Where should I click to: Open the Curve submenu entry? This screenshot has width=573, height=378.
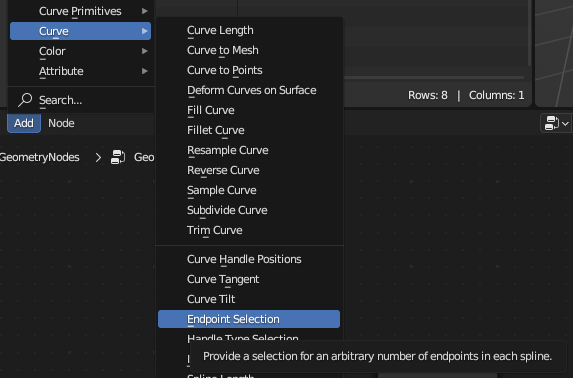(x=80, y=31)
